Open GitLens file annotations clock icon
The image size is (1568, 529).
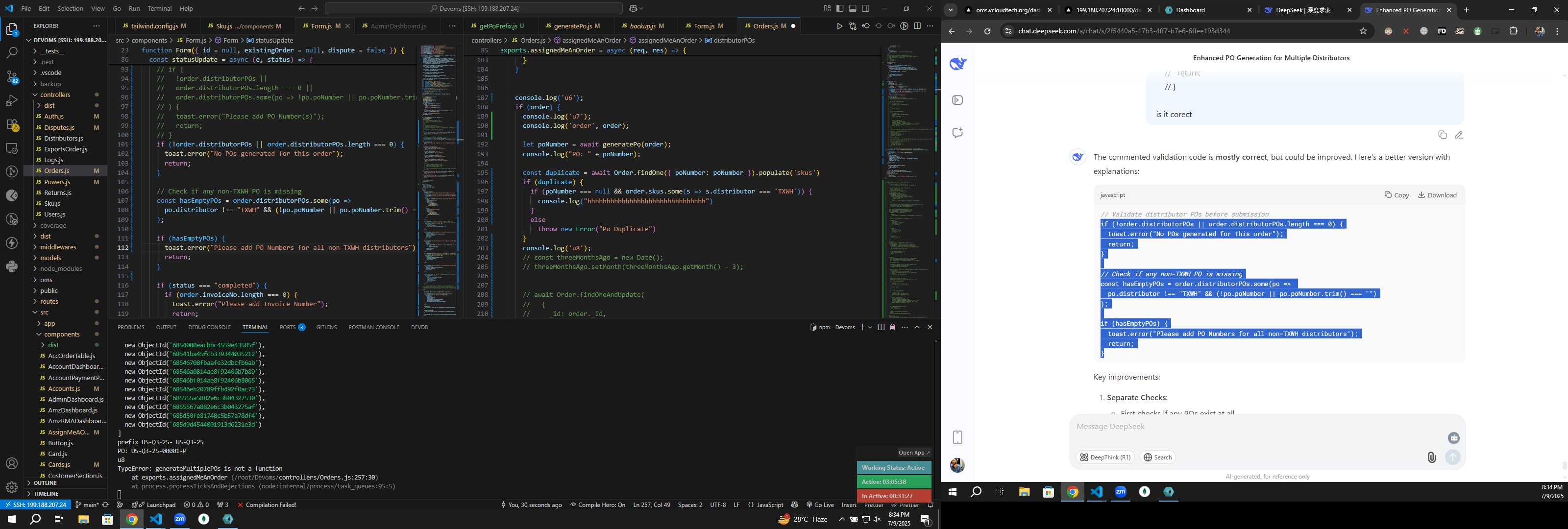tap(905, 26)
